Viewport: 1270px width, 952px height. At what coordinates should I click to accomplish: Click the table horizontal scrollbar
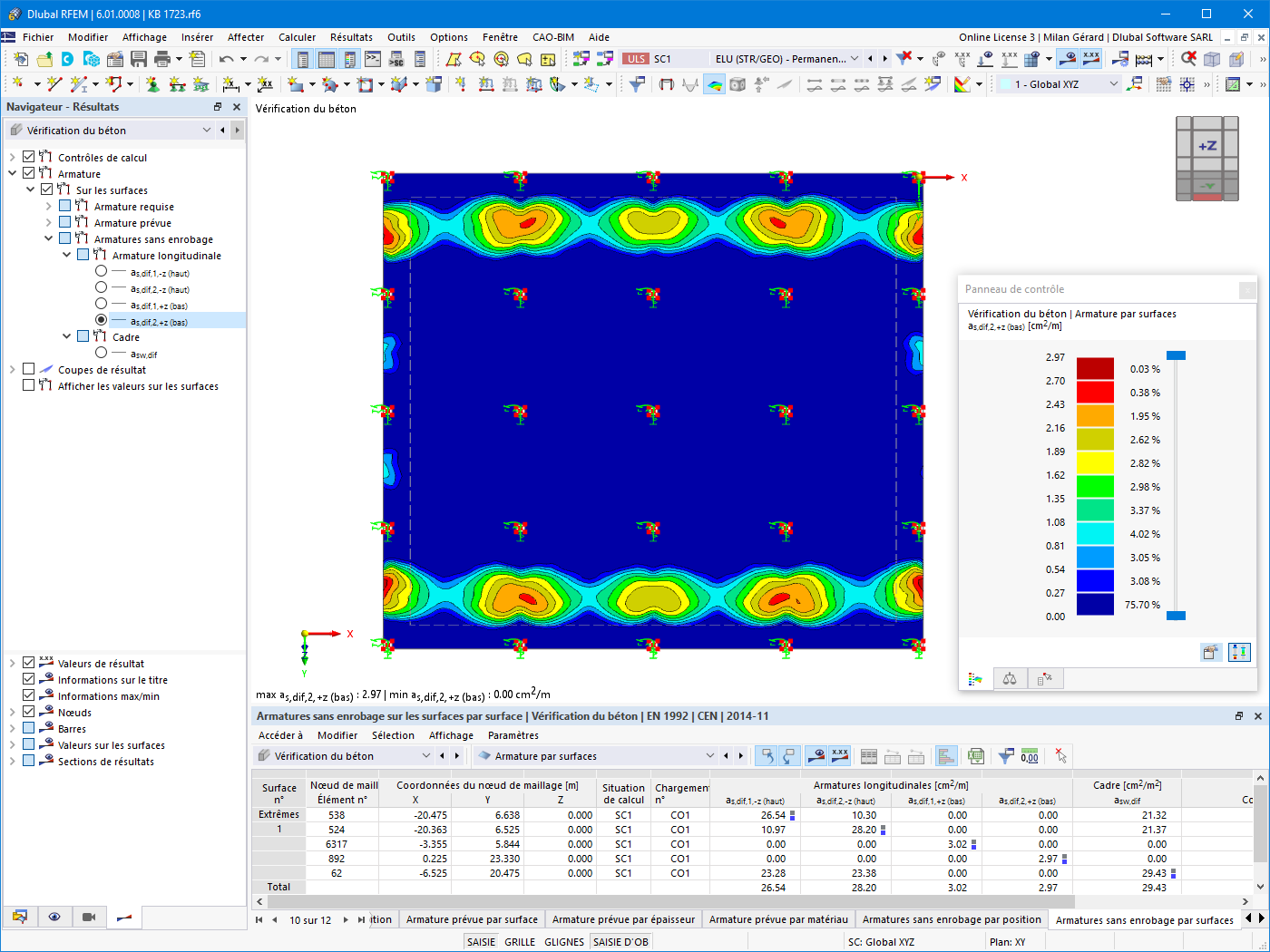click(x=669, y=902)
